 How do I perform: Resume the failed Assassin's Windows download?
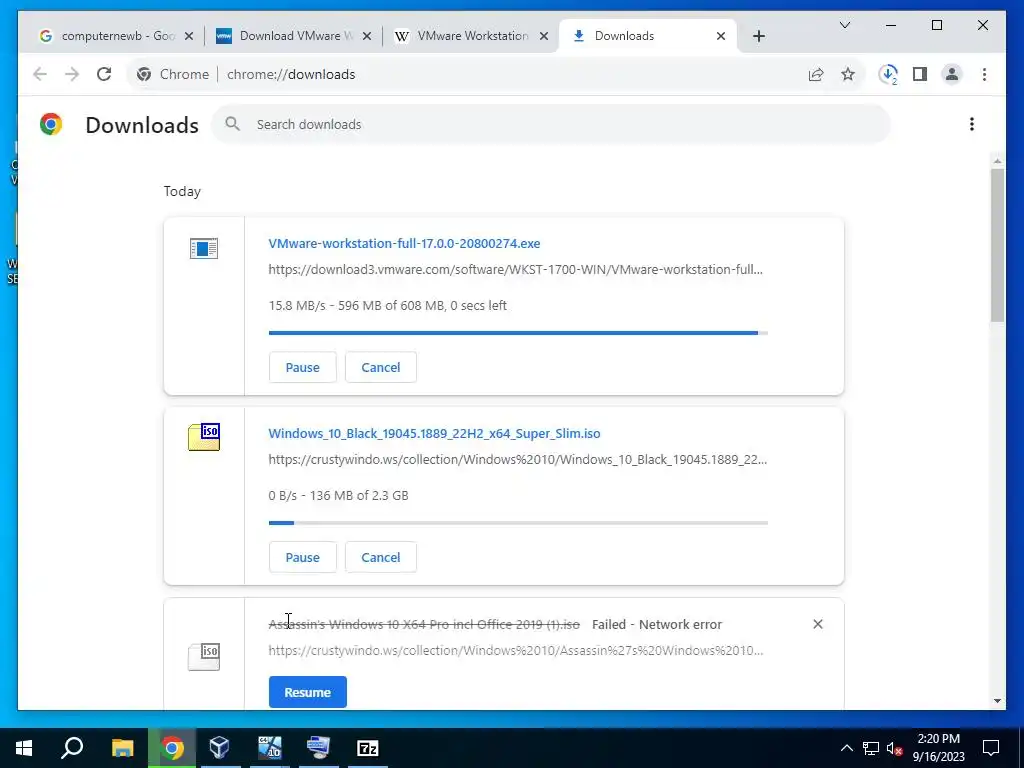click(x=308, y=692)
